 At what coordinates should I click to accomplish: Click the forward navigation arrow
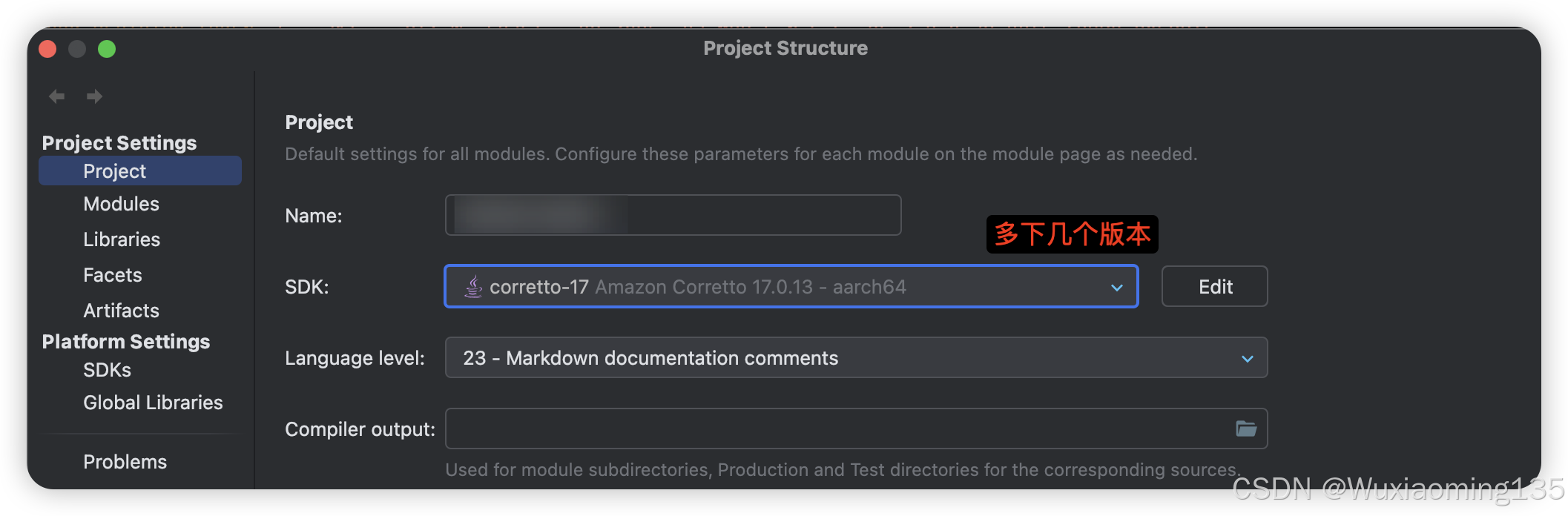(x=94, y=96)
